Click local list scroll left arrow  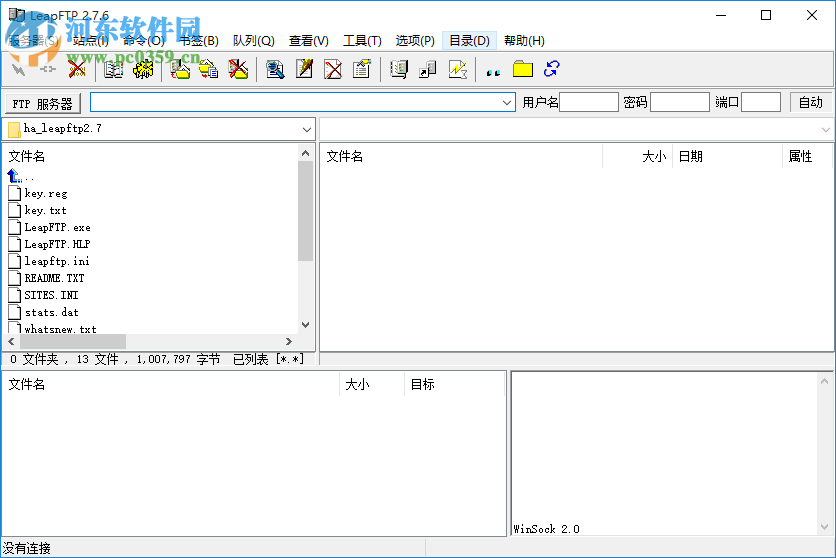coord(11,341)
